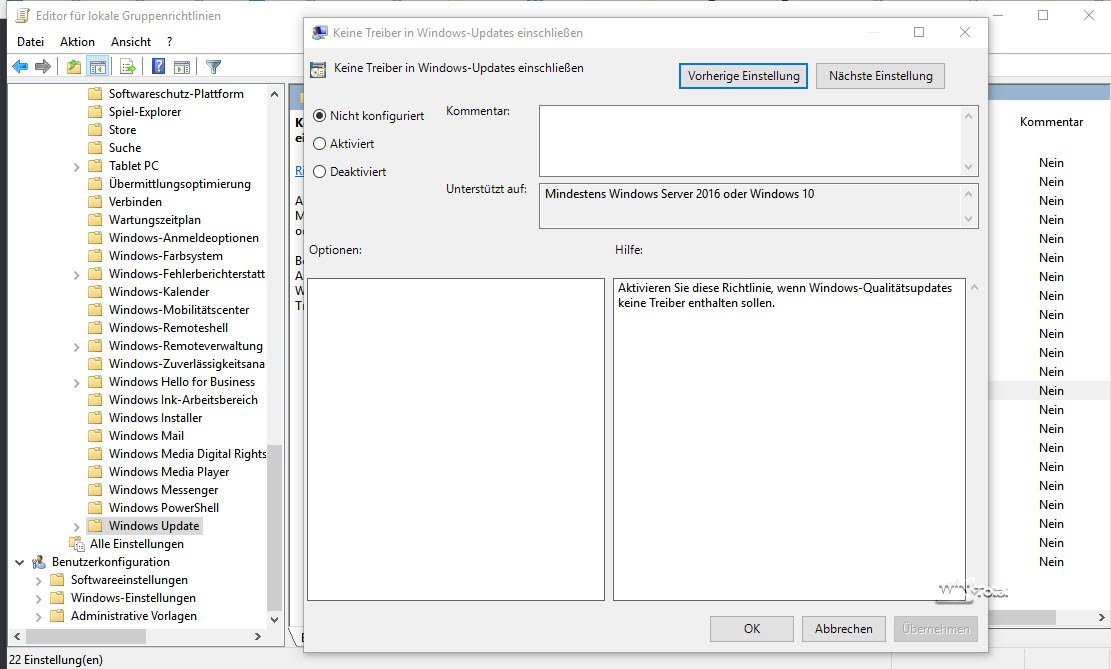Click the Windows Update folder icon

click(95, 526)
